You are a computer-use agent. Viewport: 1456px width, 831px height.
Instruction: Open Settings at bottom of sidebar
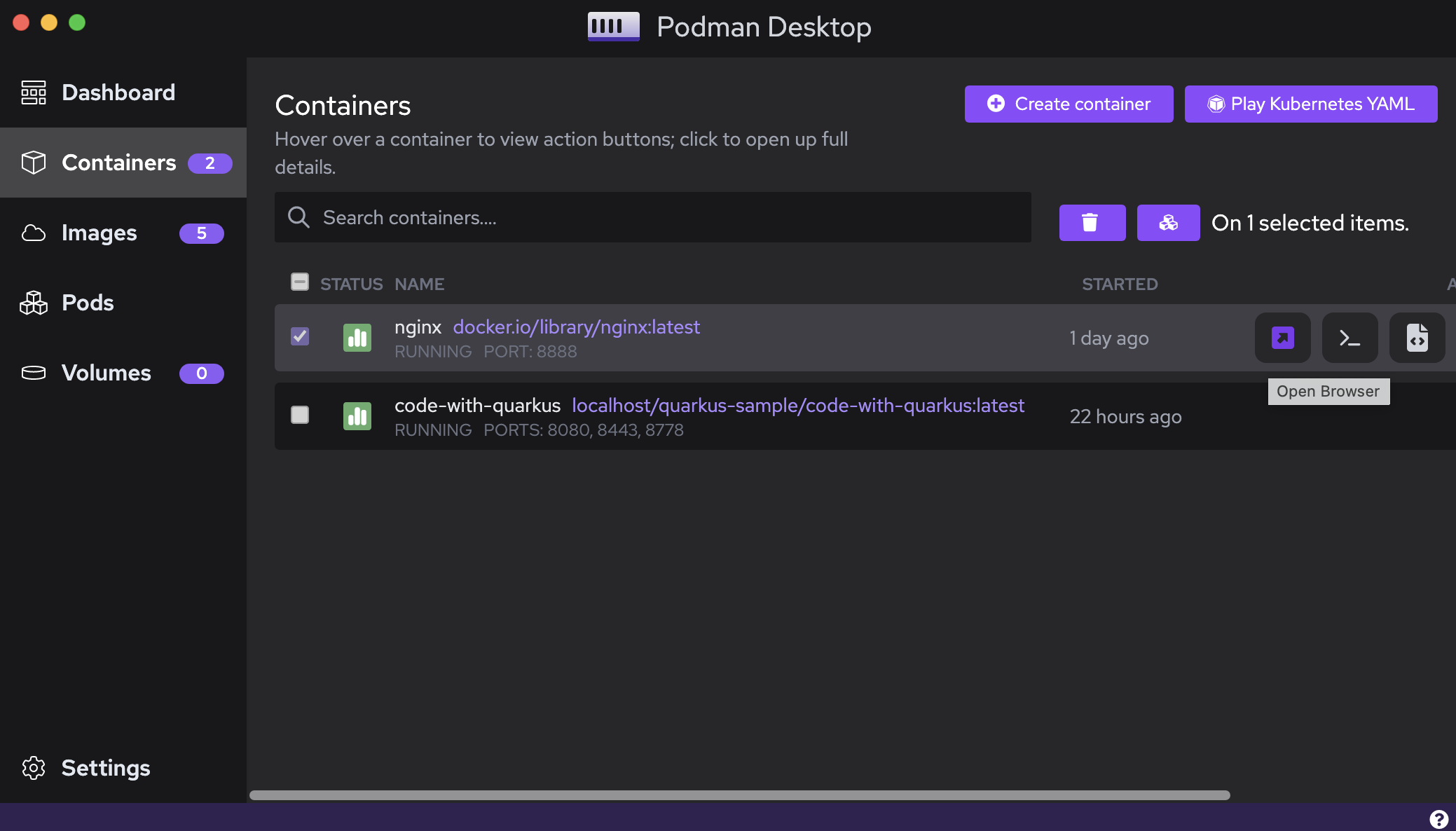[x=105, y=768]
